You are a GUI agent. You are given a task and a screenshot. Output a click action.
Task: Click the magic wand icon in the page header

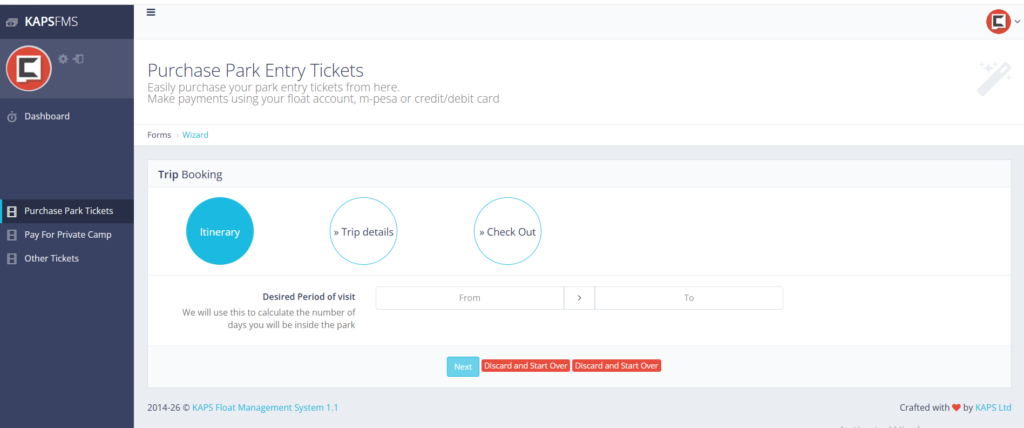(993, 79)
